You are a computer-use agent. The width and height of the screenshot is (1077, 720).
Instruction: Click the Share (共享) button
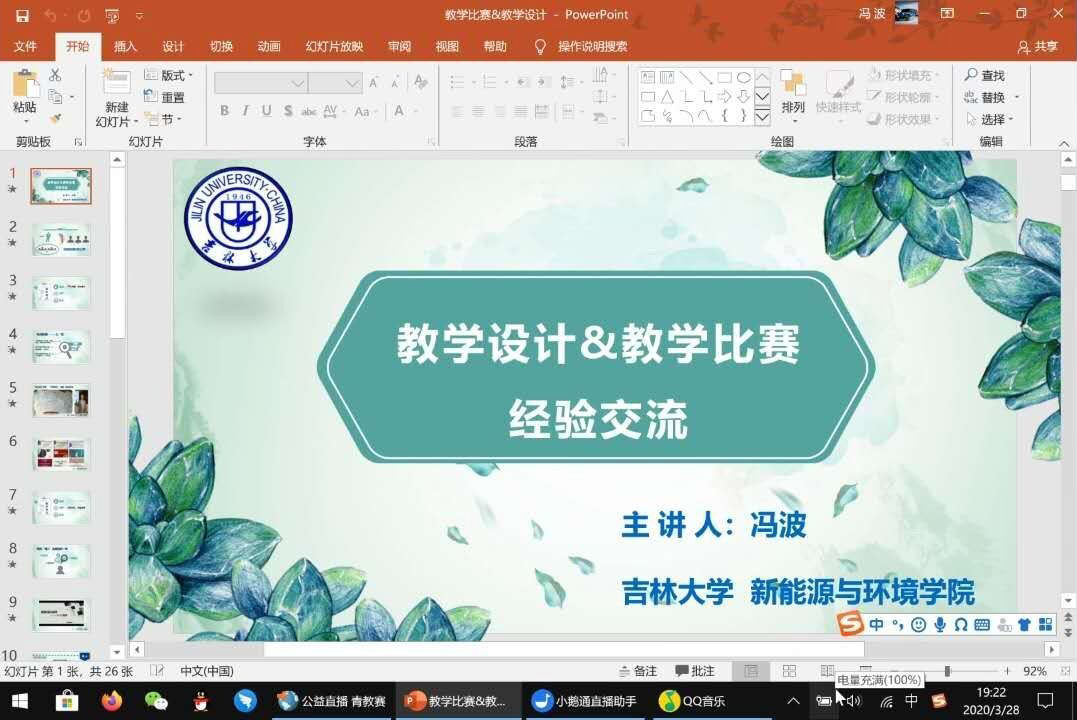(1038, 46)
